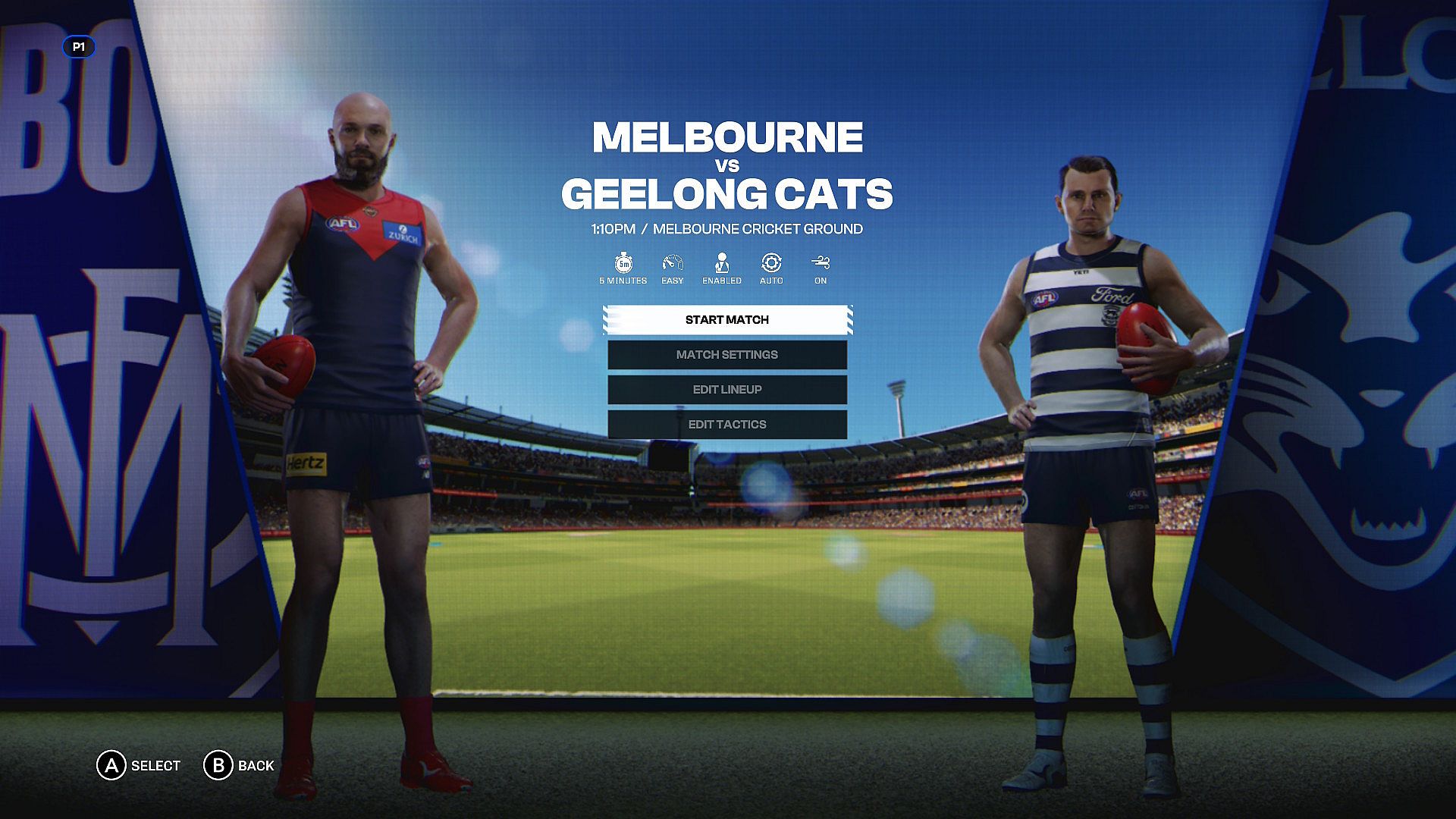Choose Edit Tactics
Image resolution: width=1456 pixels, height=819 pixels.
(727, 425)
